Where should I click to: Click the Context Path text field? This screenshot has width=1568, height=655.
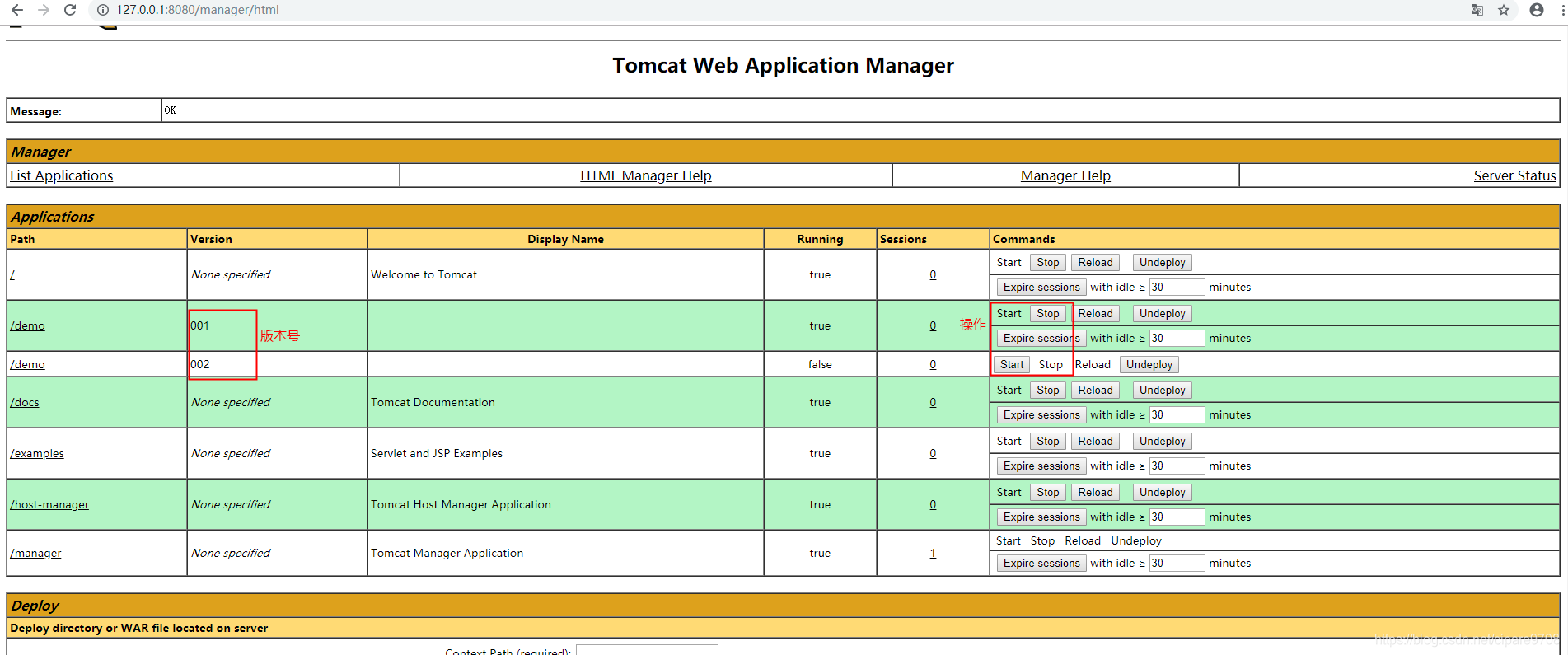647,650
